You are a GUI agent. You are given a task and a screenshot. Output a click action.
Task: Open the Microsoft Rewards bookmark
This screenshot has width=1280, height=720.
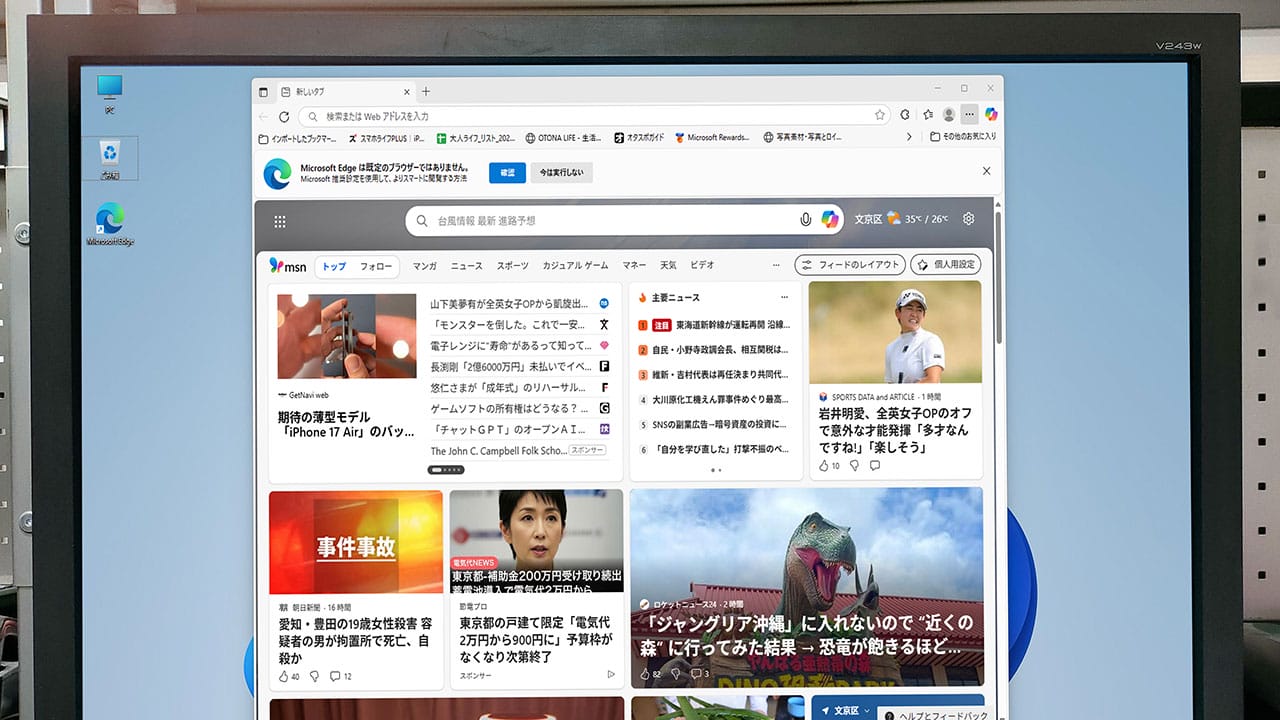[x=712, y=138]
